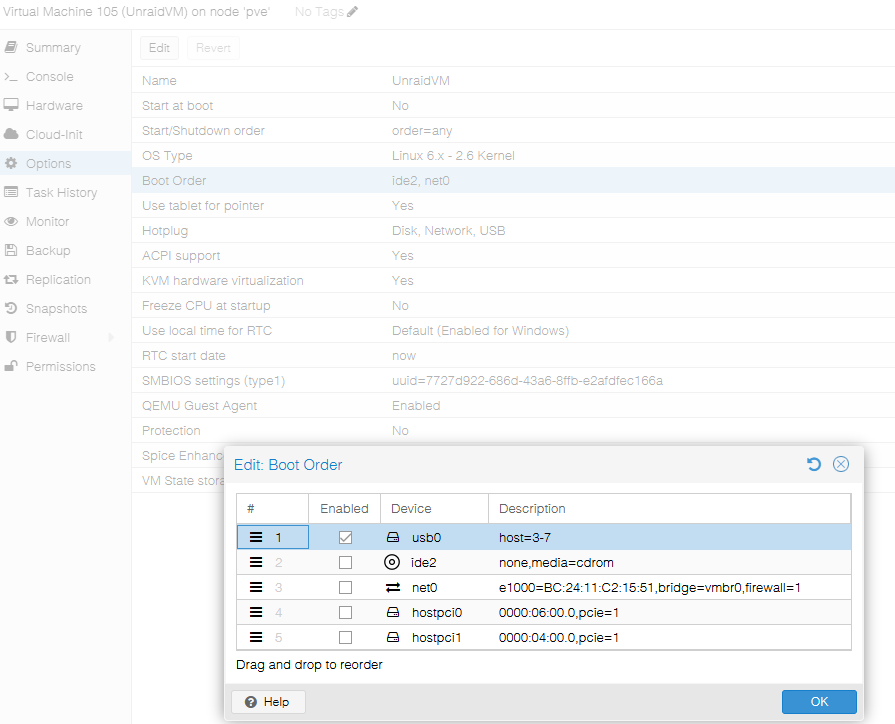Click the Options gear icon
Screen dimensions: 895x724
point(11,163)
